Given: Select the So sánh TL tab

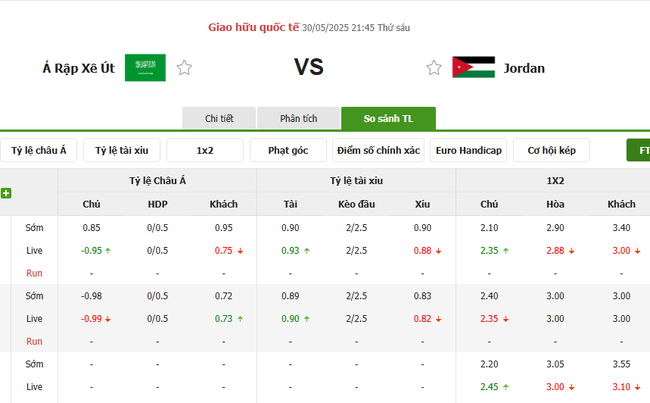Looking at the screenshot, I should (389, 119).
